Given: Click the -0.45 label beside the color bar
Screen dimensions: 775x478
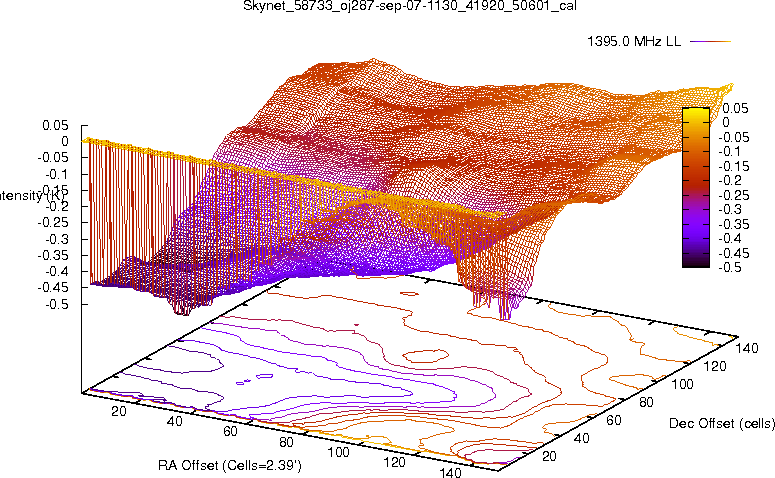Looking at the screenshot, I should pos(733,253).
